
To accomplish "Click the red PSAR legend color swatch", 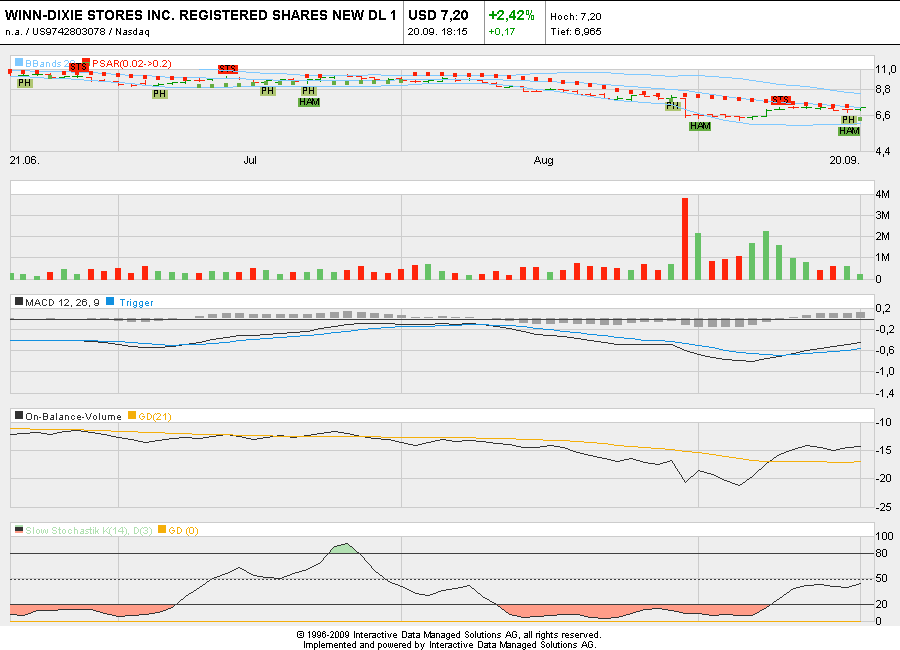I will (x=86, y=61).
